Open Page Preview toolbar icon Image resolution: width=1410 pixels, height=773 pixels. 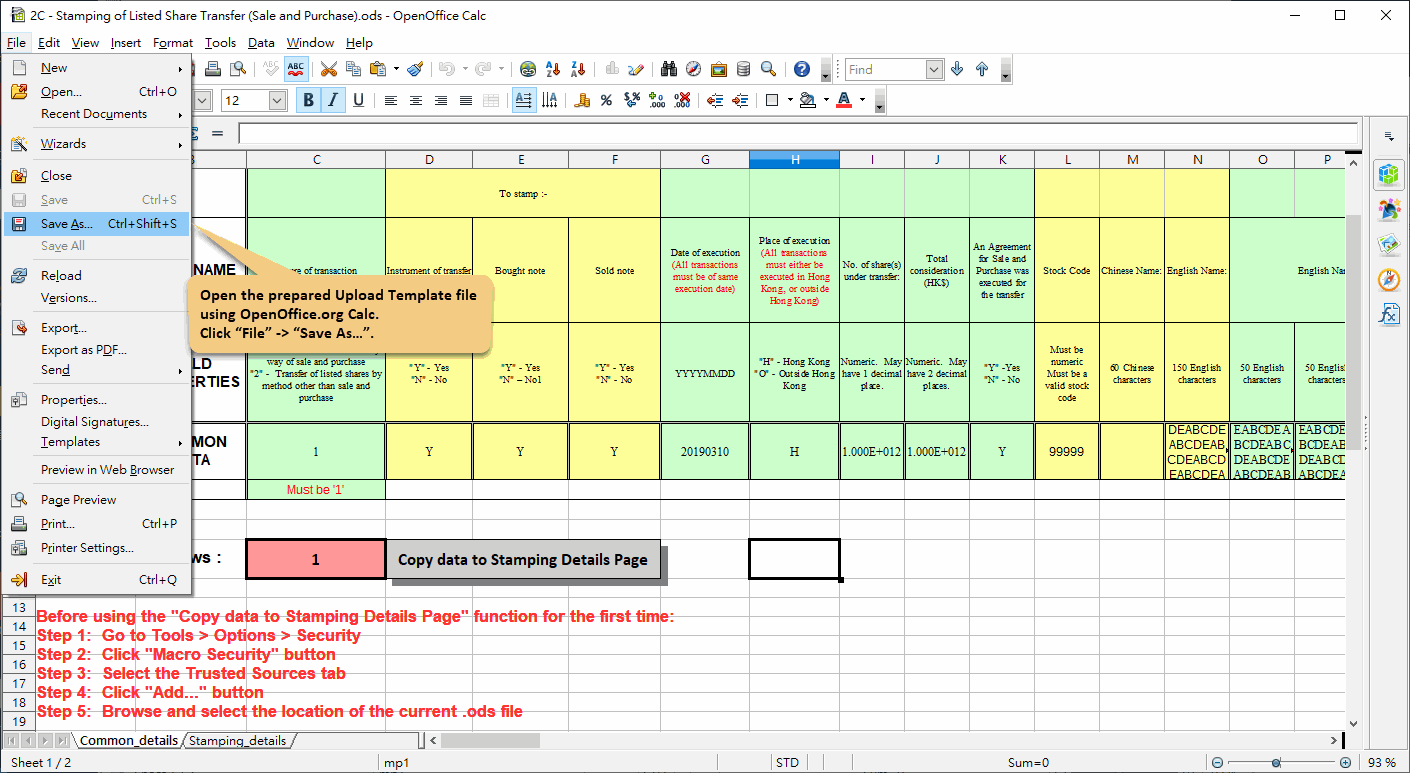tap(237, 69)
